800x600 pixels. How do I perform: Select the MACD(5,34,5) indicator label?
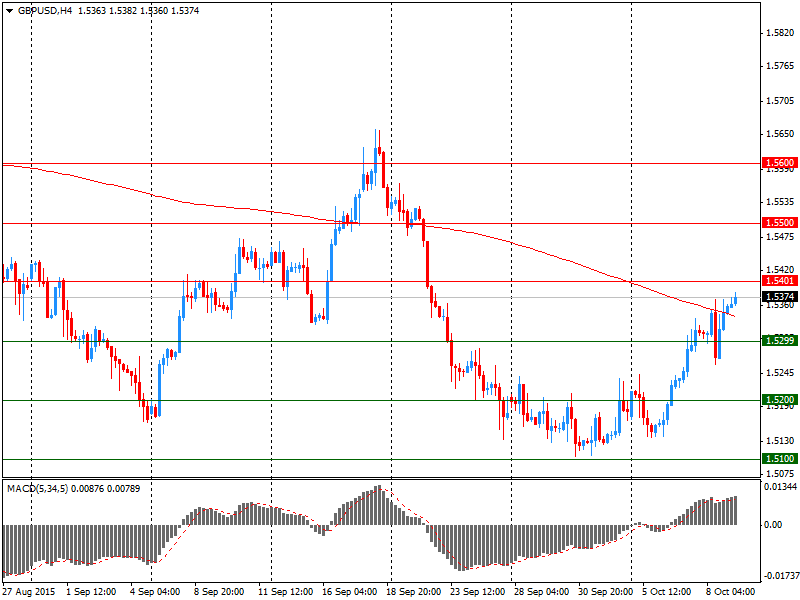(x=37, y=489)
